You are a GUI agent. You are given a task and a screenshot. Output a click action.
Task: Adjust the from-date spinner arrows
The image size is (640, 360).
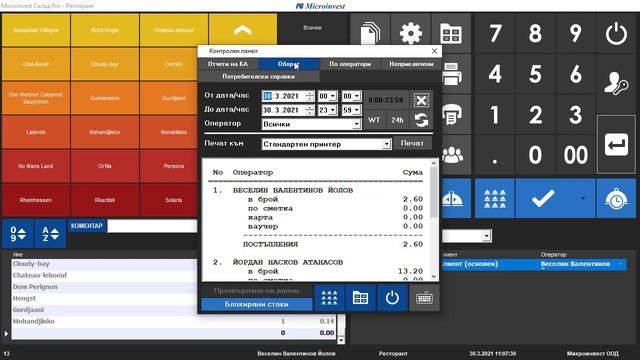point(310,96)
